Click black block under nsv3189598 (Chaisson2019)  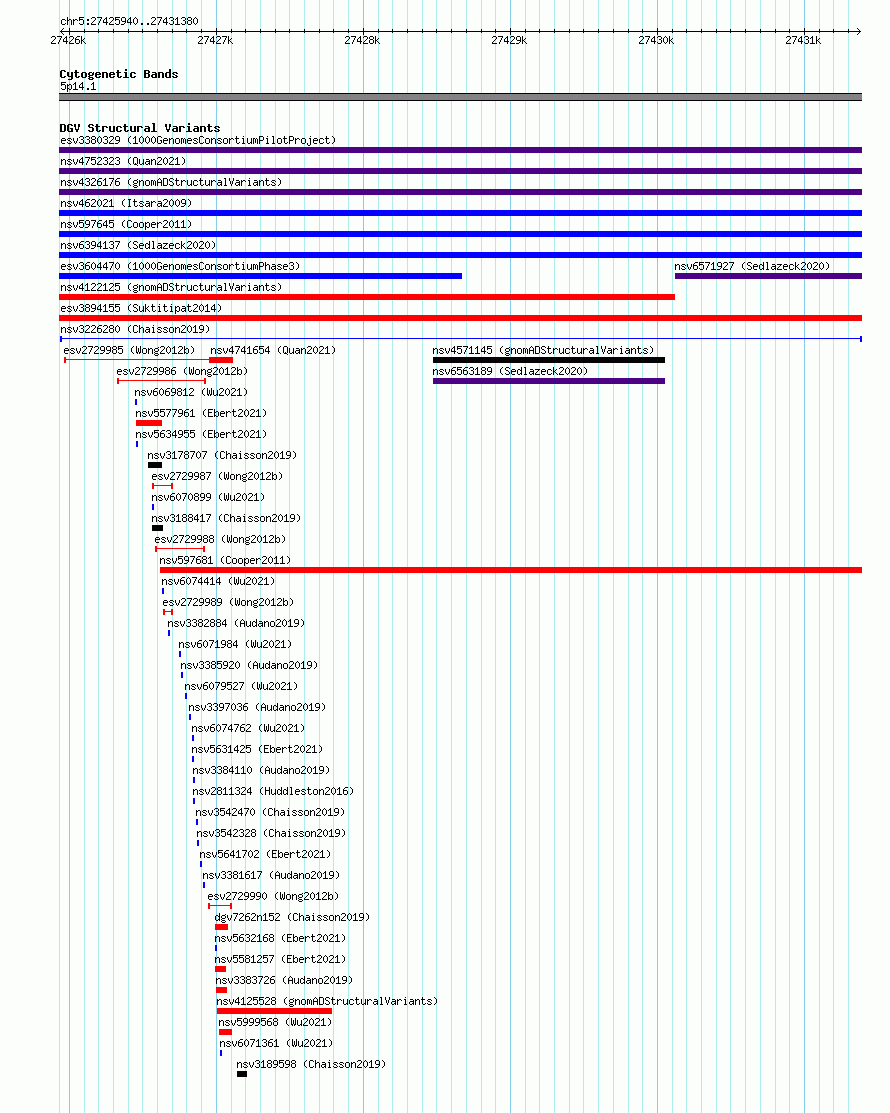[242, 1074]
